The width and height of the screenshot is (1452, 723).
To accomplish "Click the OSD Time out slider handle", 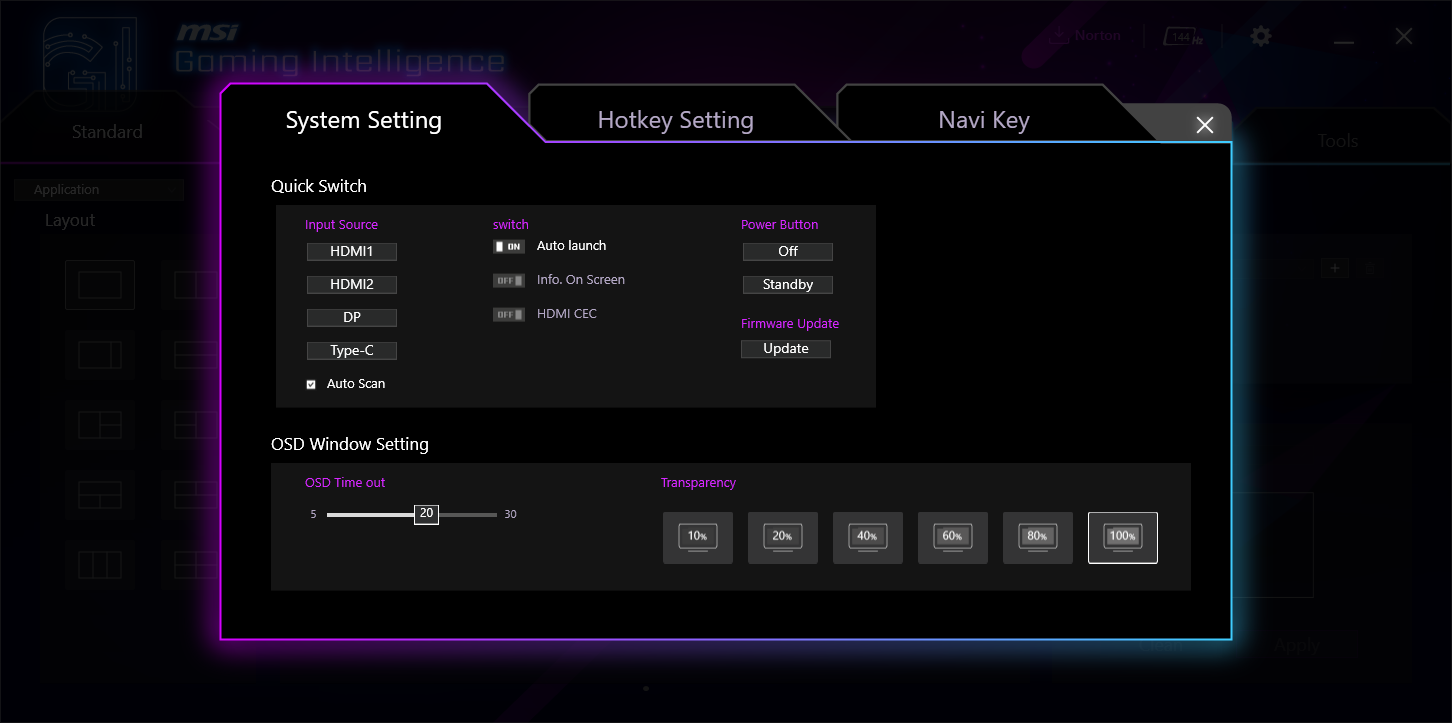I will 426,514.
